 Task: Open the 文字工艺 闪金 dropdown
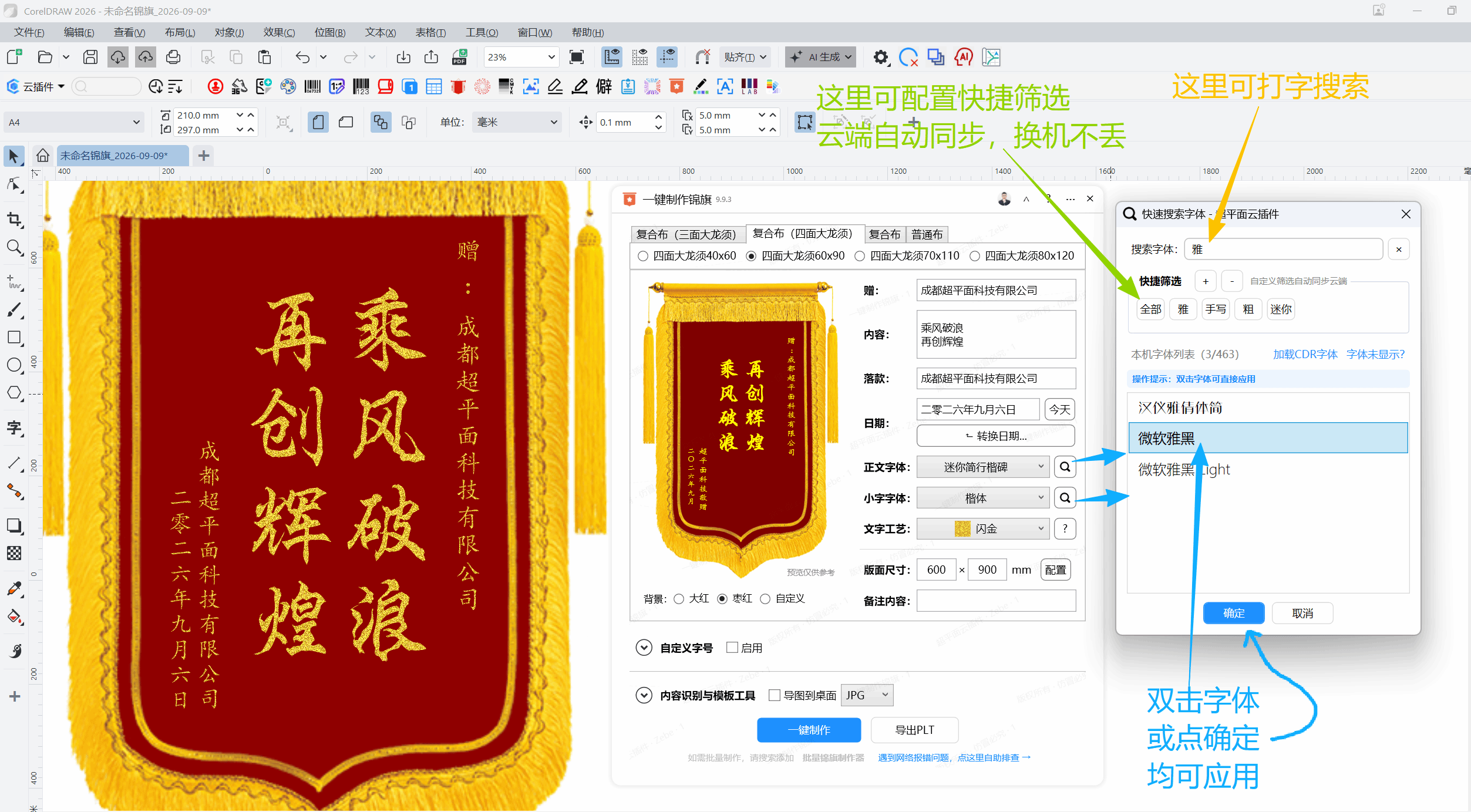click(982, 529)
